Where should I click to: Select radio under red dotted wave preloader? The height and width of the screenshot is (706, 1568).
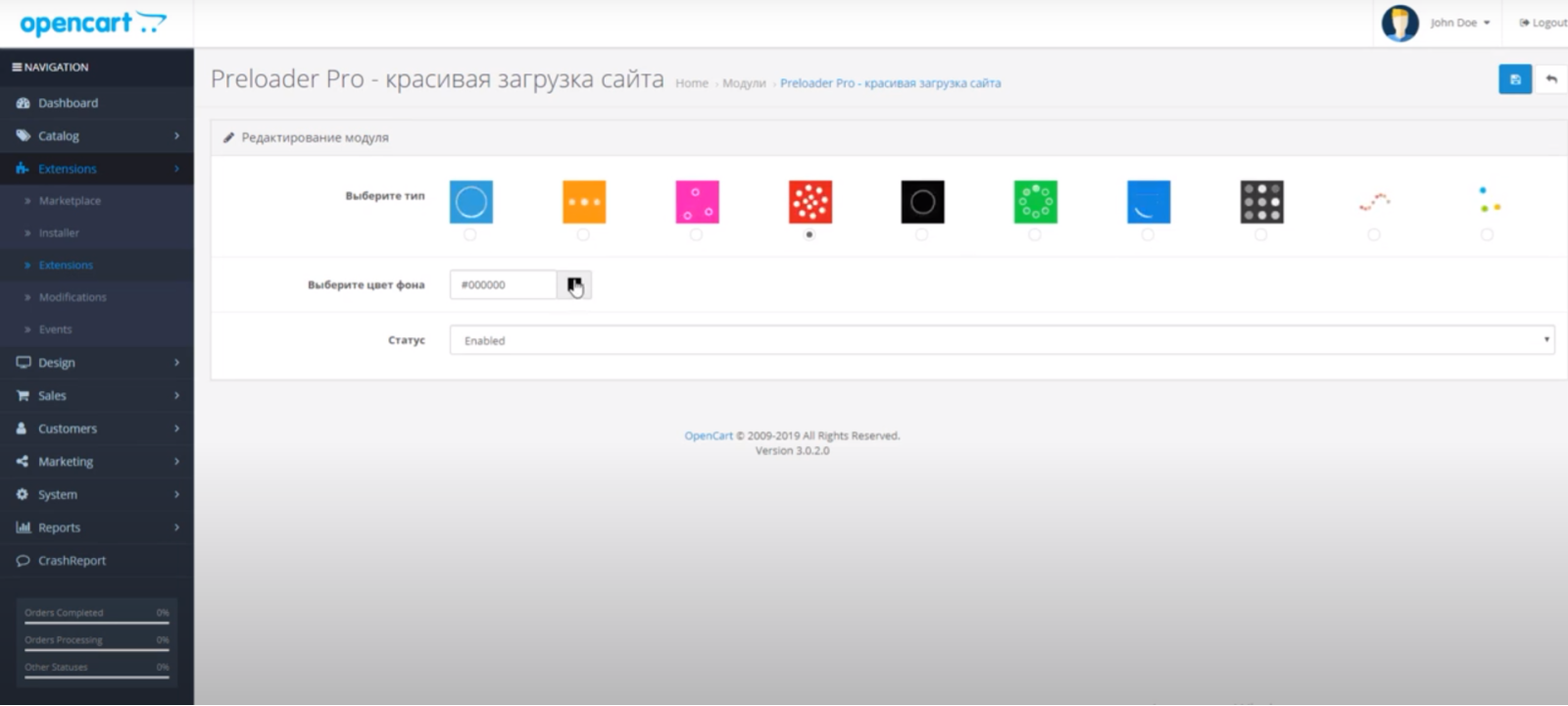coord(1374,235)
